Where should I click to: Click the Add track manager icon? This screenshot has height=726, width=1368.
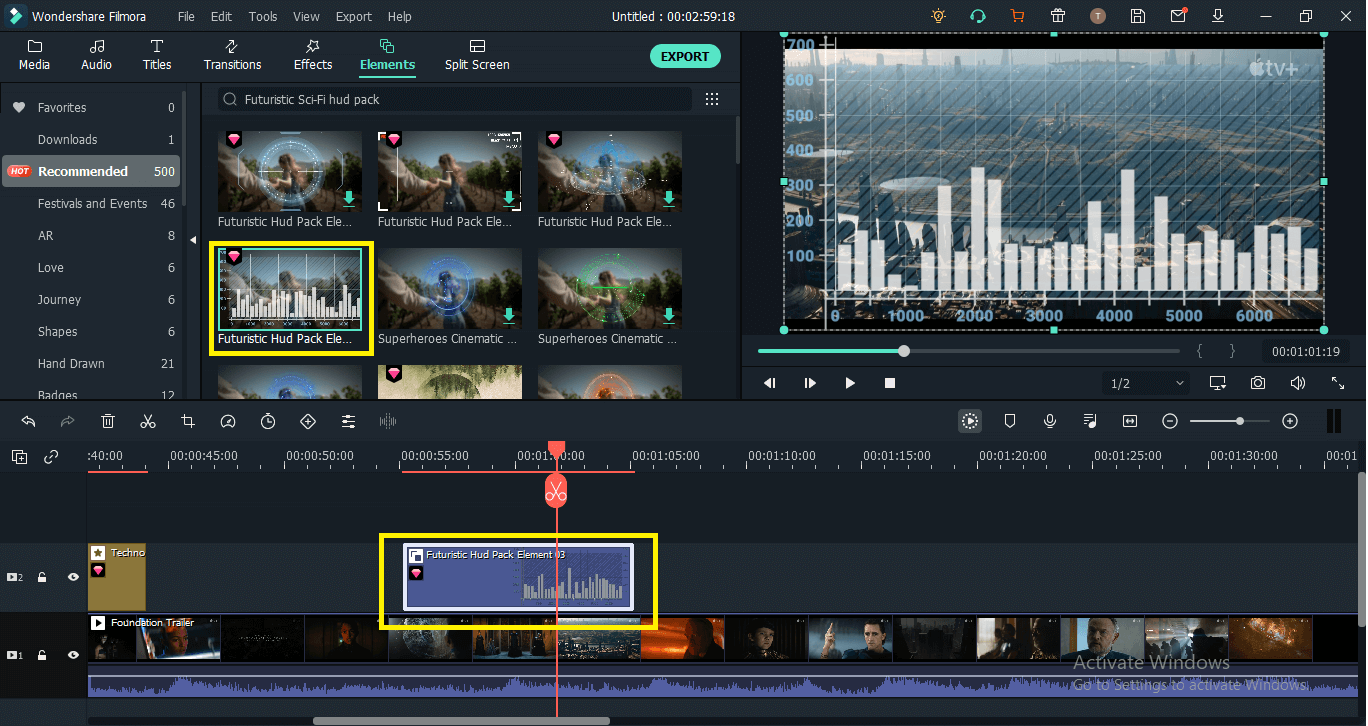tap(19, 457)
